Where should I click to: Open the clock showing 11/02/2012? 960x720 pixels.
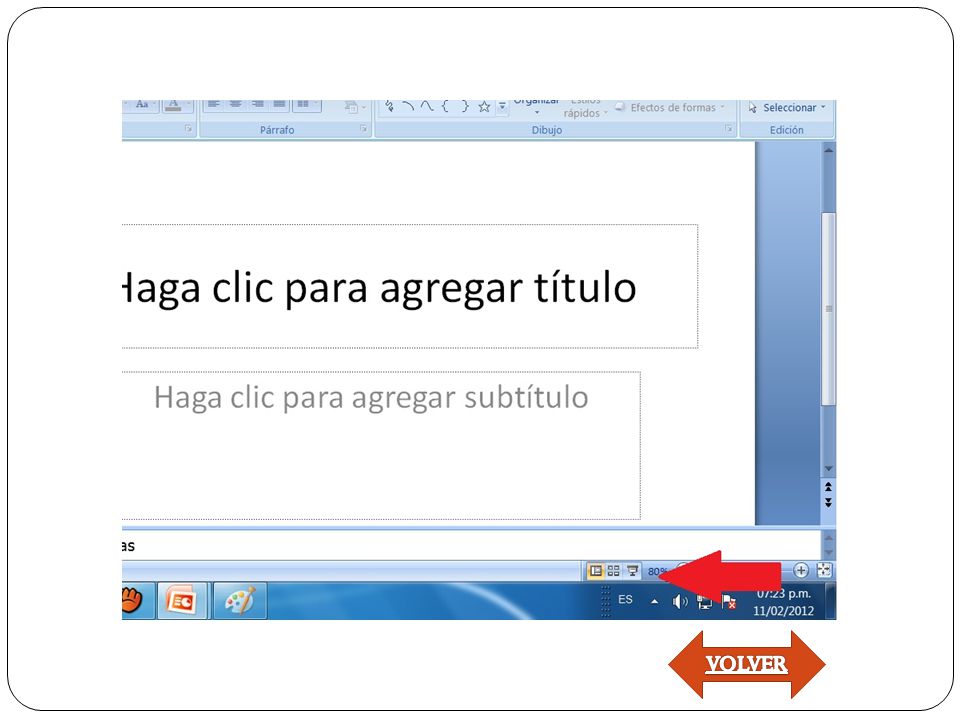click(784, 602)
